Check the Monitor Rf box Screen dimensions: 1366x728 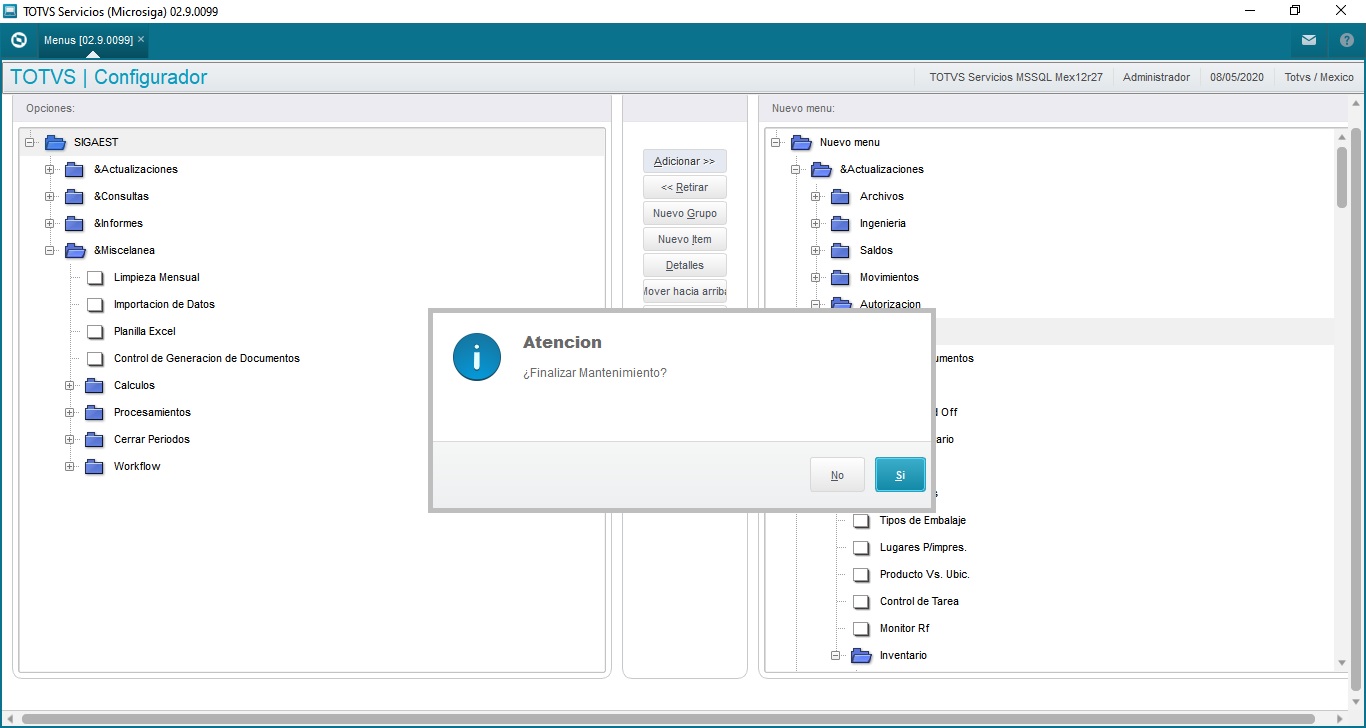861,628
